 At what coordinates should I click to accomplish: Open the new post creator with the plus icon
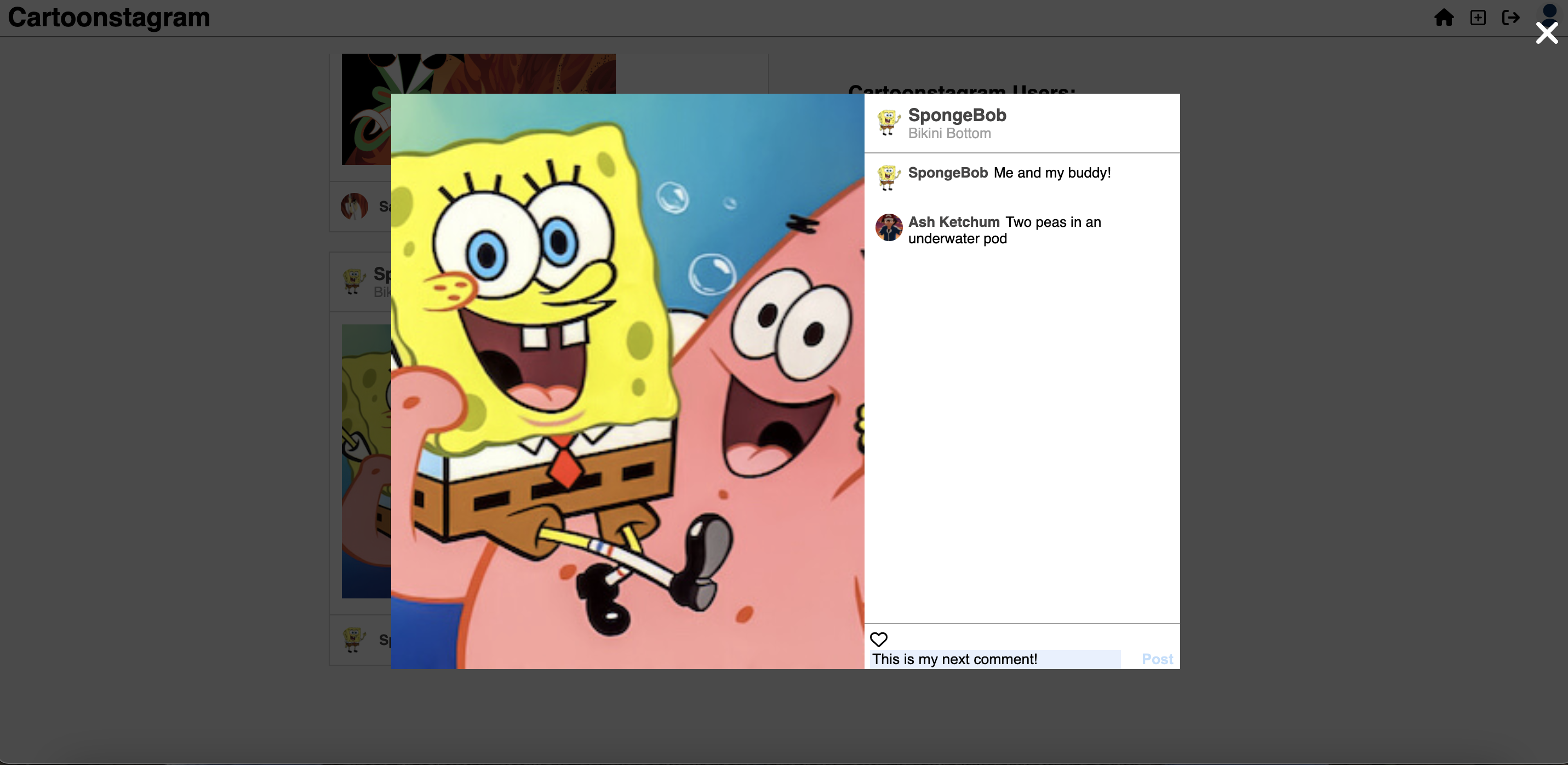tap(1478, 18)
